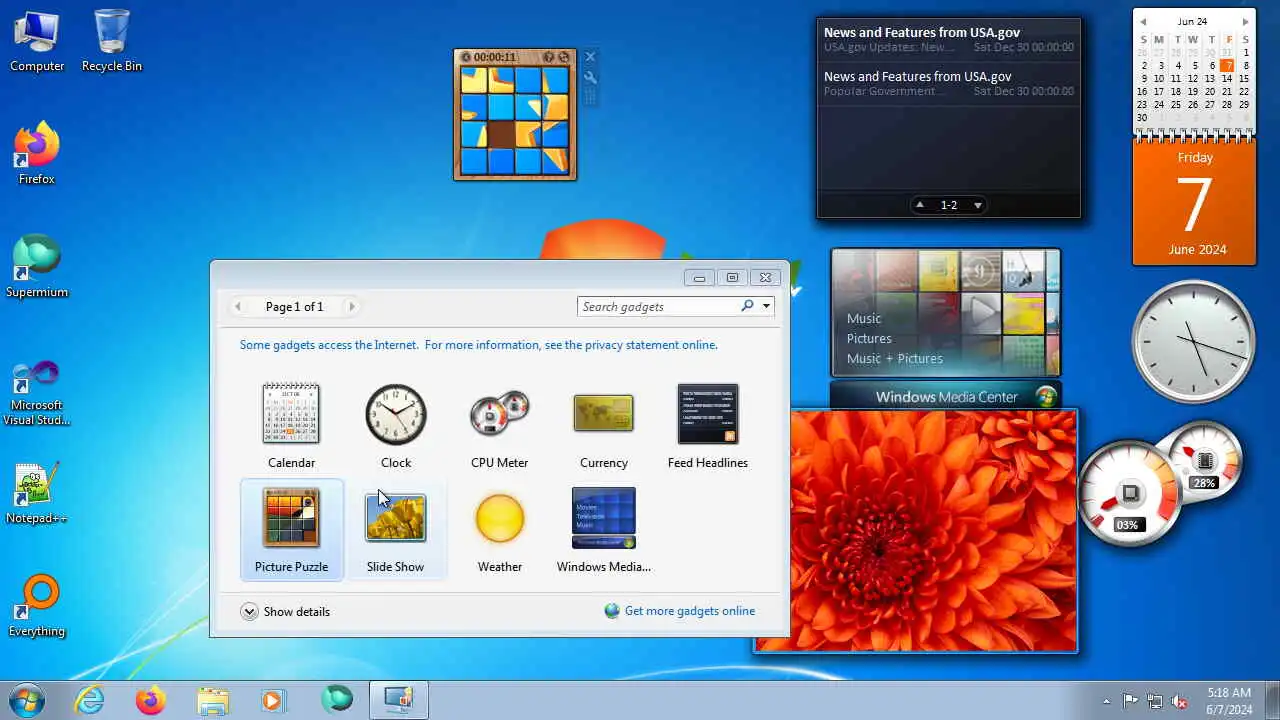Show hidden system tray icons

point(1106,701)
